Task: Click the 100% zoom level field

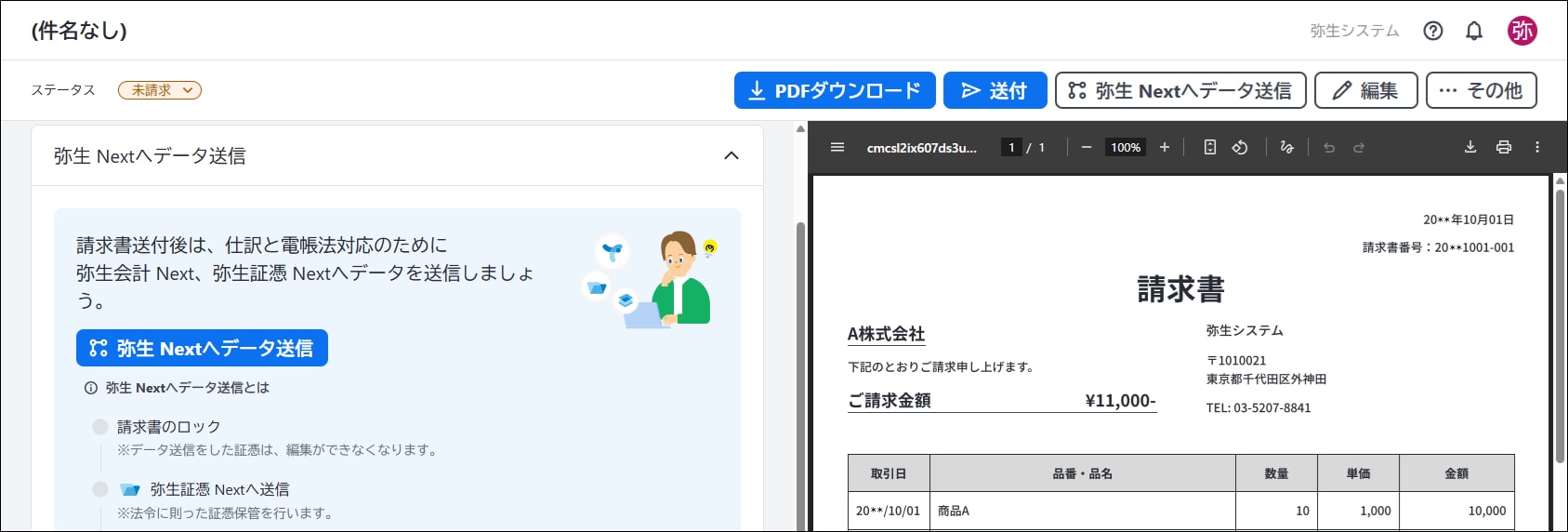Action: pos(1126,147)
